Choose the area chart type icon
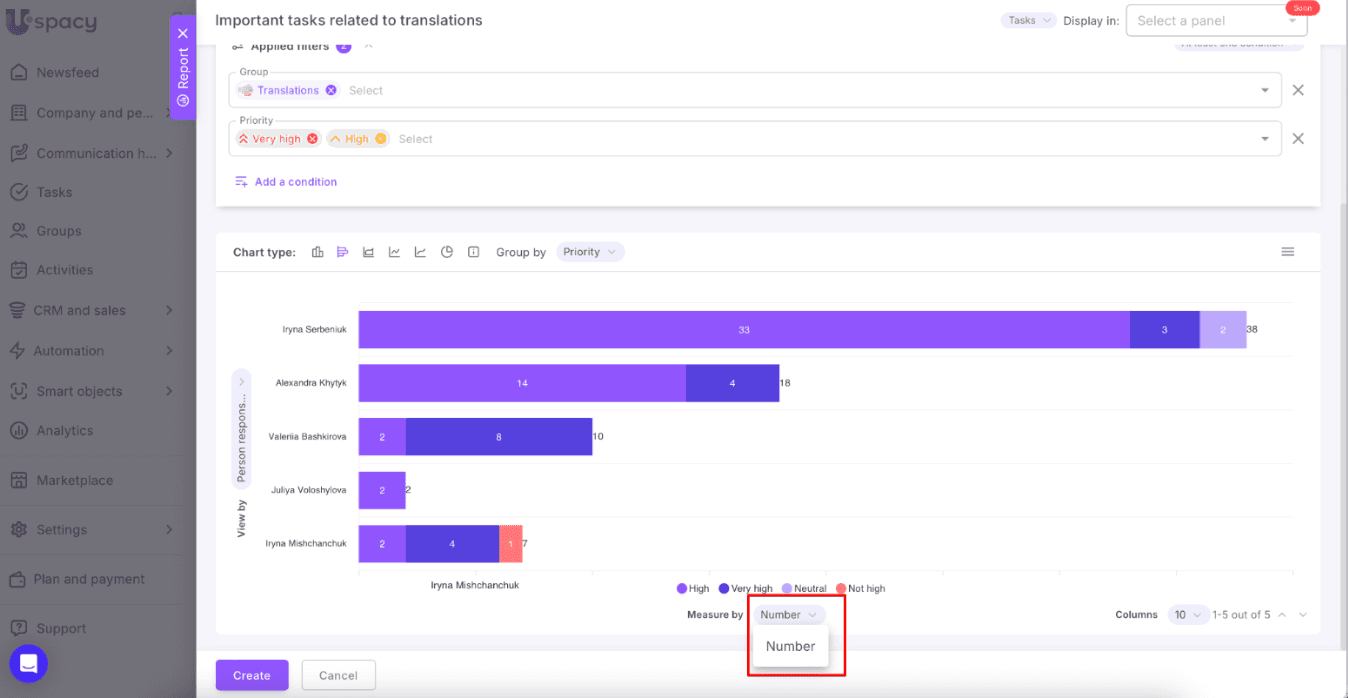 [368, 252]
